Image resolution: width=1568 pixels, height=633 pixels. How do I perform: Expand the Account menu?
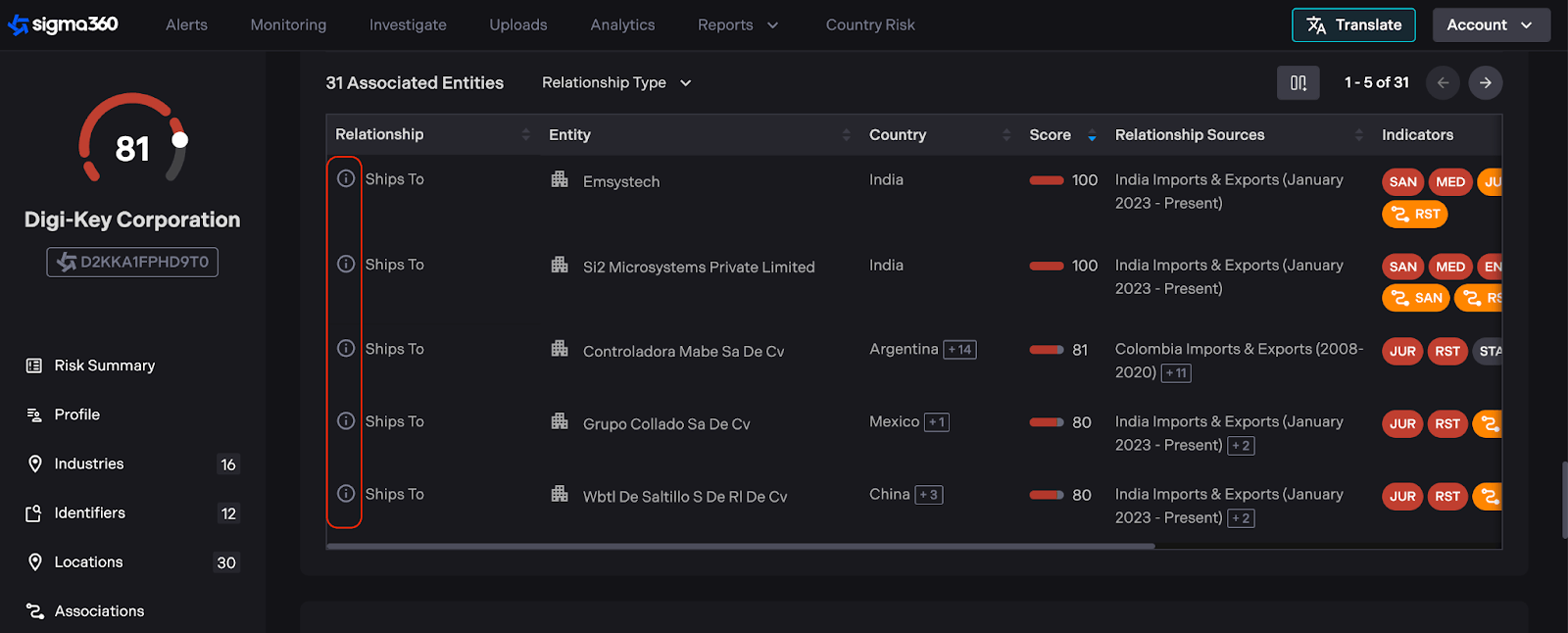[1491, 25]
